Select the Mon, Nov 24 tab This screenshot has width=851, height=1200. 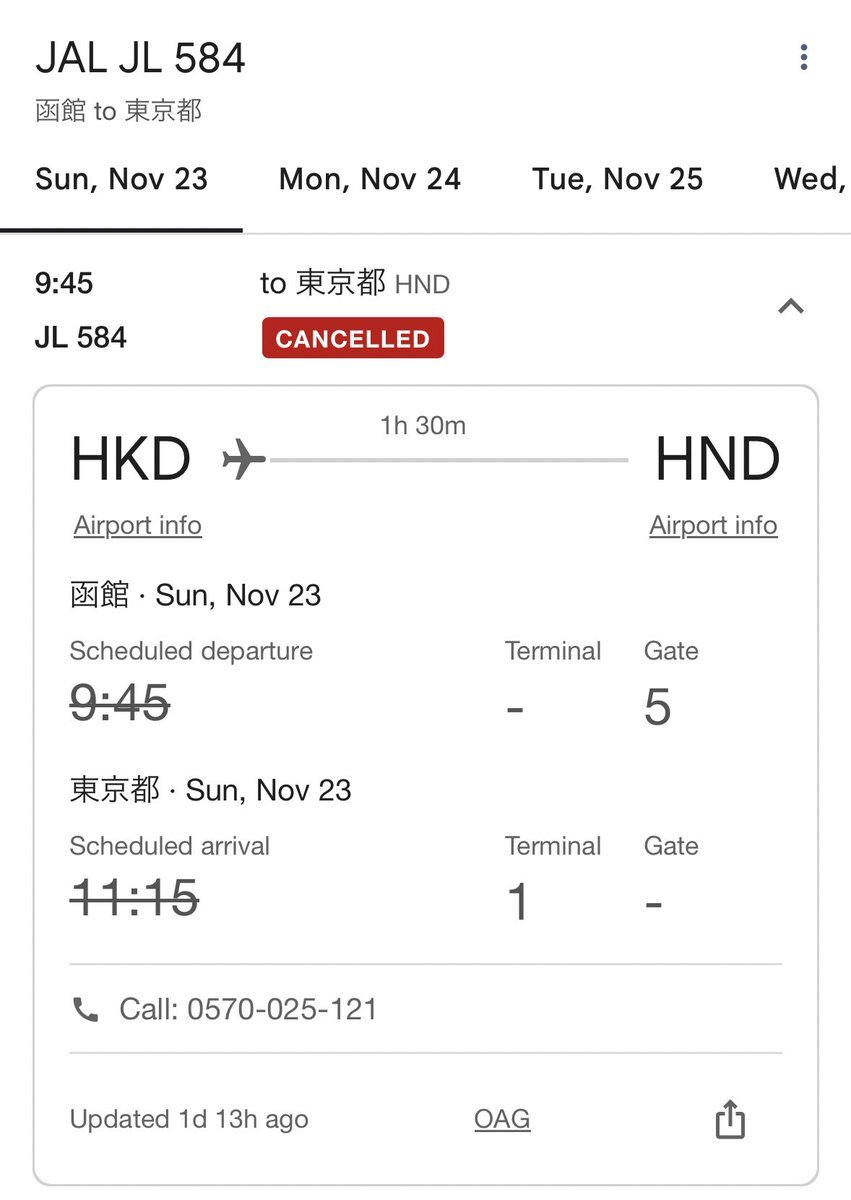[370, 179]
